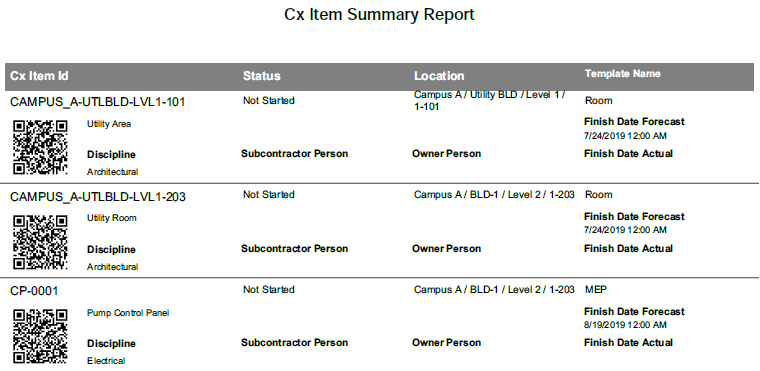Click the Location column header
Screen dimensions: 760x371
pyautogui.click(x=439, y=76)
